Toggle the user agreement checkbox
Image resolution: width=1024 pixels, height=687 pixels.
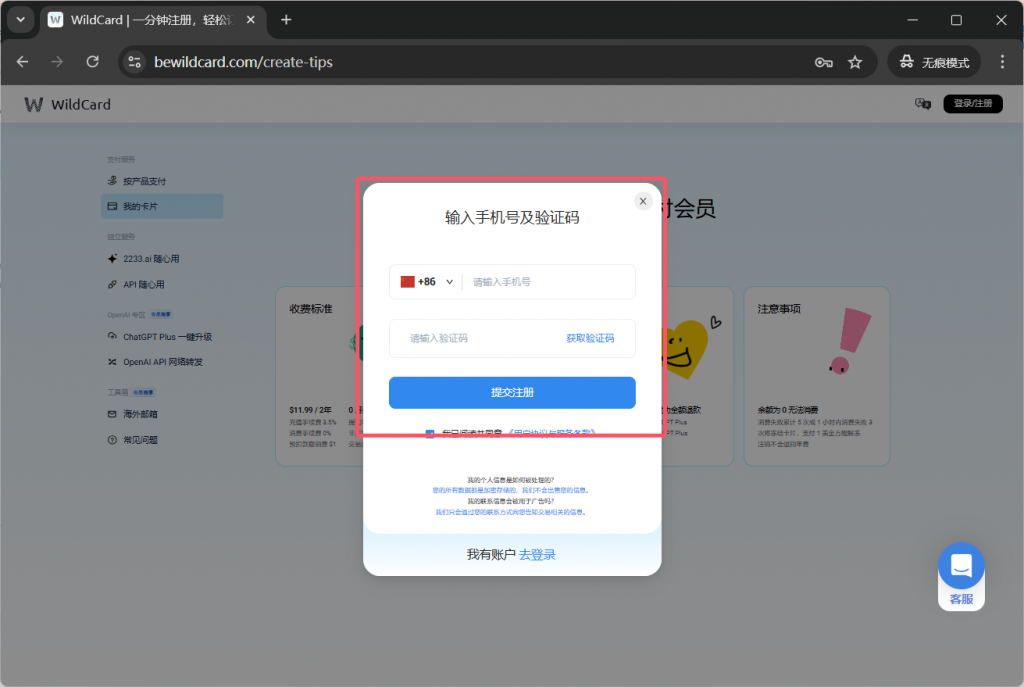430,433
